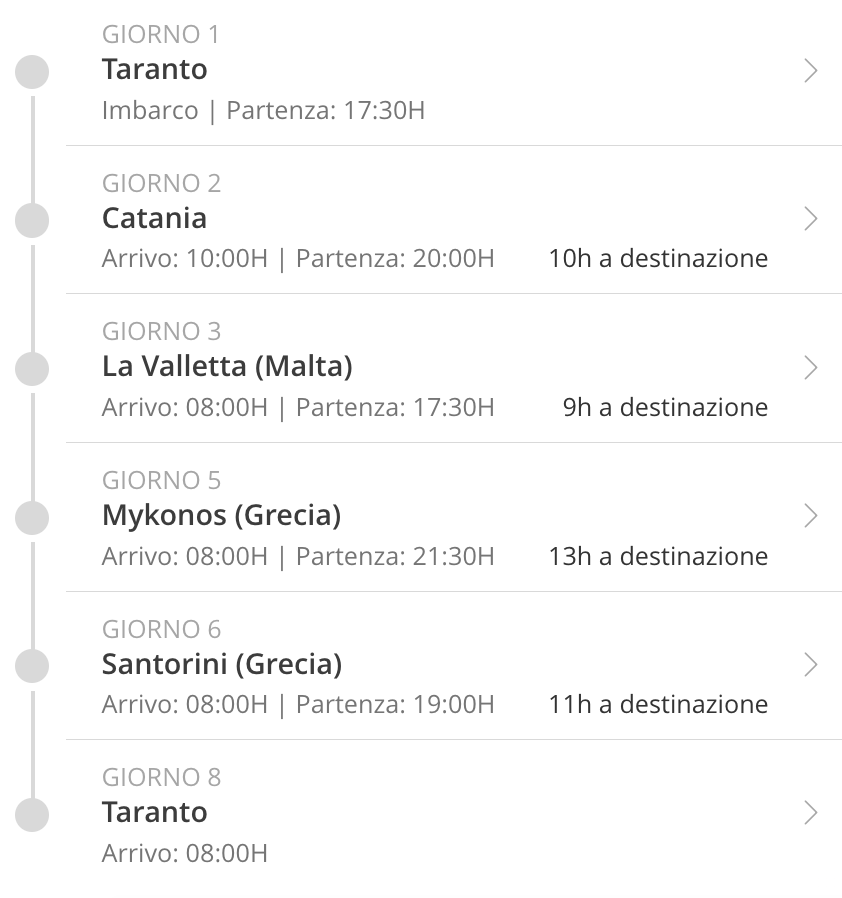Expand Santorini (Grecia) chevron arrow
This screenshot has height=898, width=842.
pos(810,665)
